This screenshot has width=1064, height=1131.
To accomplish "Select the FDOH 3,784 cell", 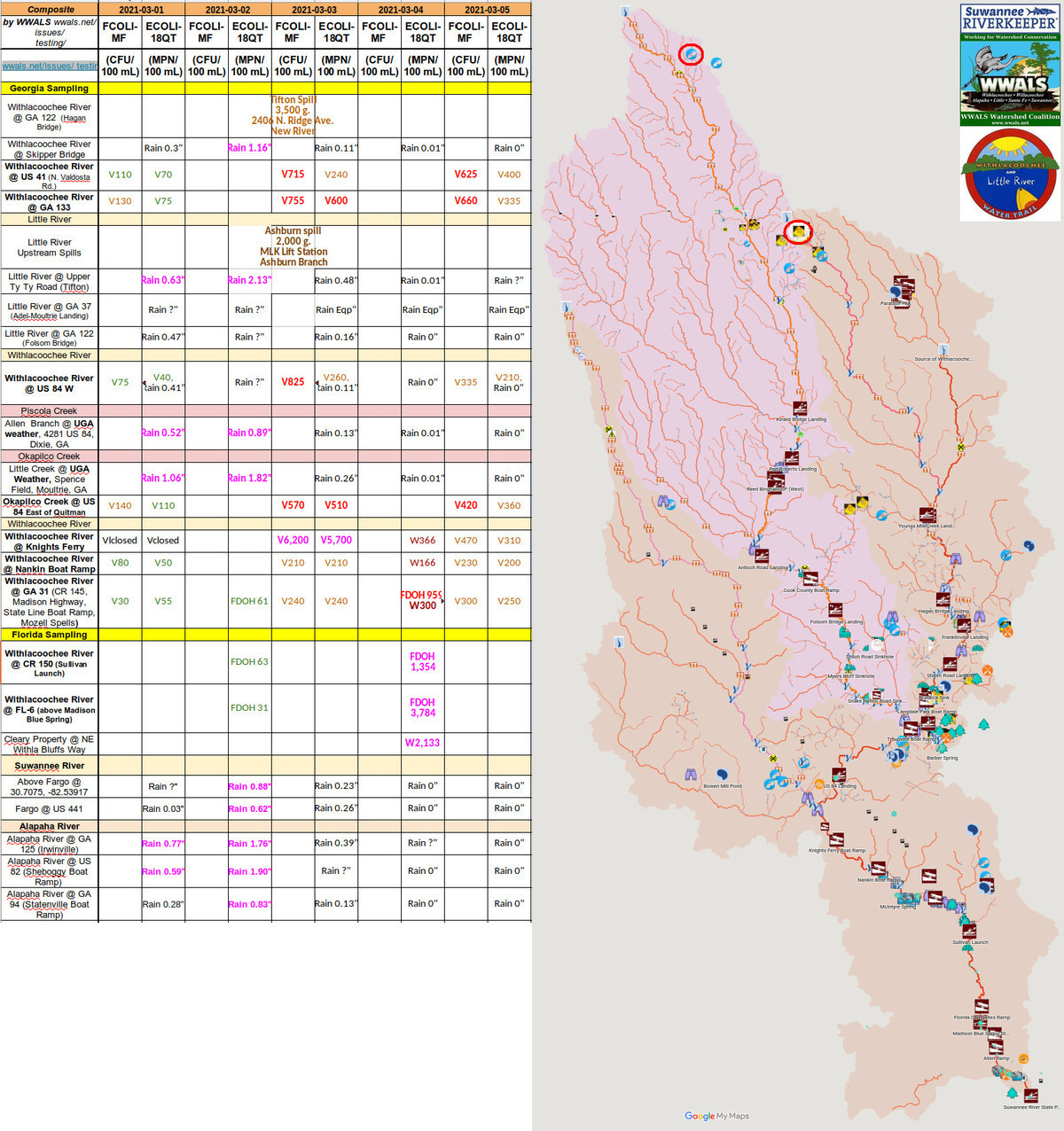I will (423, 707).
